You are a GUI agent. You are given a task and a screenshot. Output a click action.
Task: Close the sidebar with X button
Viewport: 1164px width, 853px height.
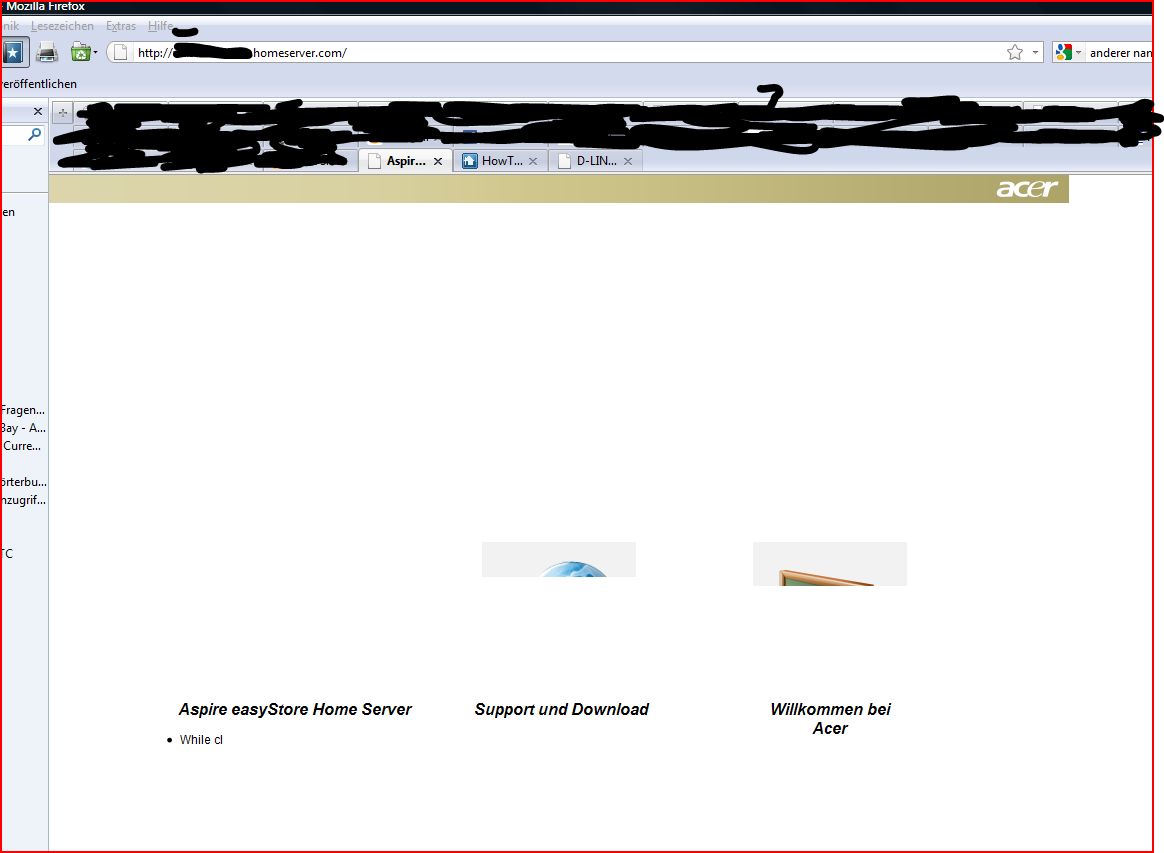[38, 111]
